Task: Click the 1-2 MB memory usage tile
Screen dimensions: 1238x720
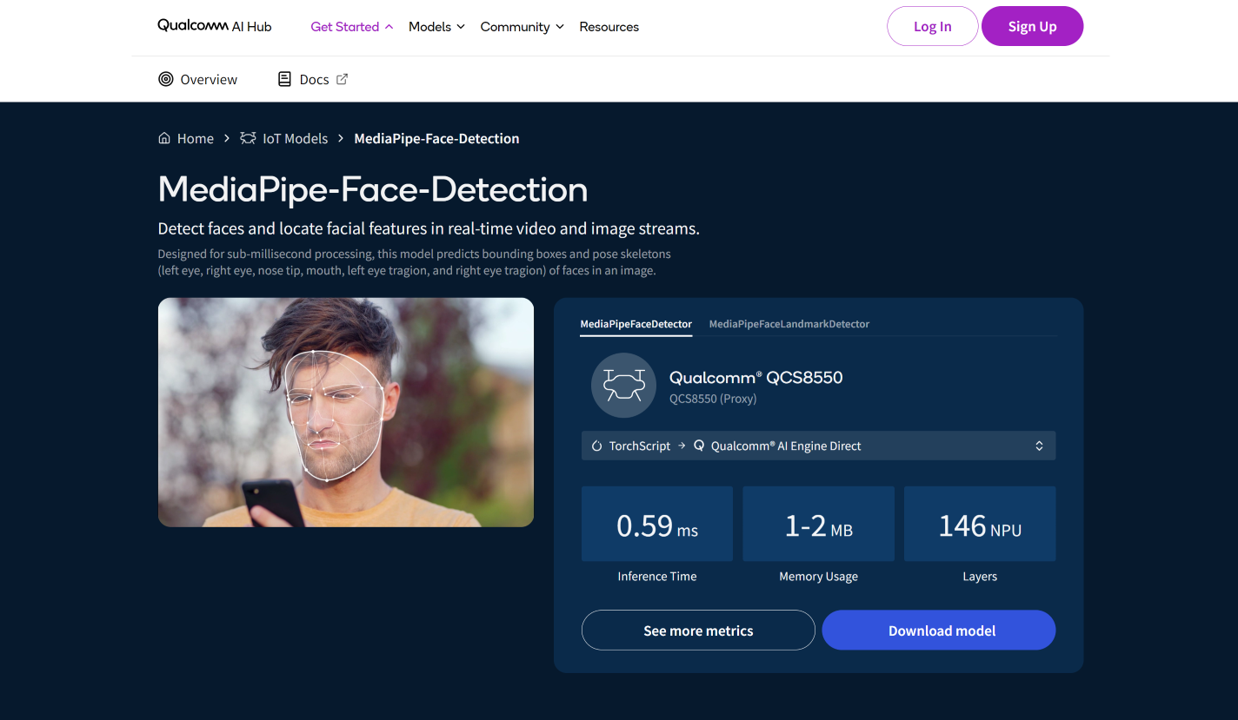Action: (818, 524)
